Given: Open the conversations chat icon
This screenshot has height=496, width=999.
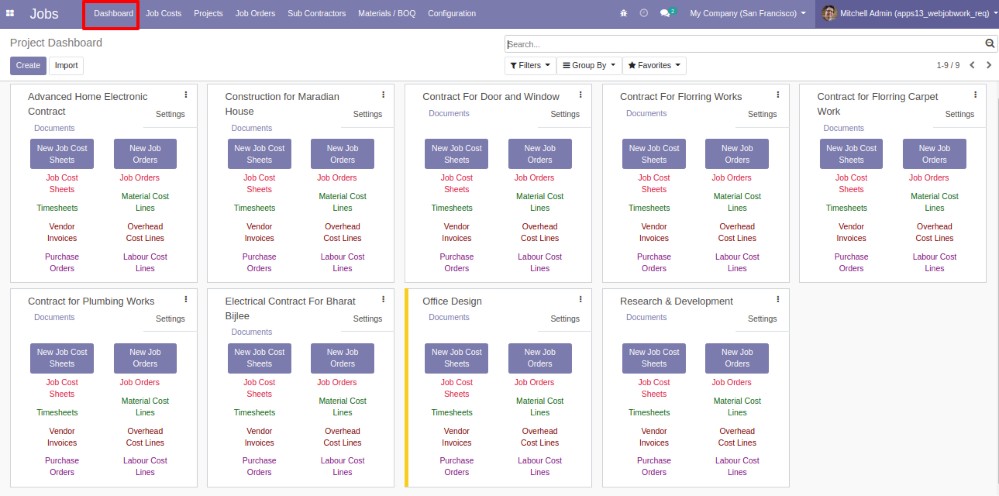Looking at the screenshot, I should 666,14.
